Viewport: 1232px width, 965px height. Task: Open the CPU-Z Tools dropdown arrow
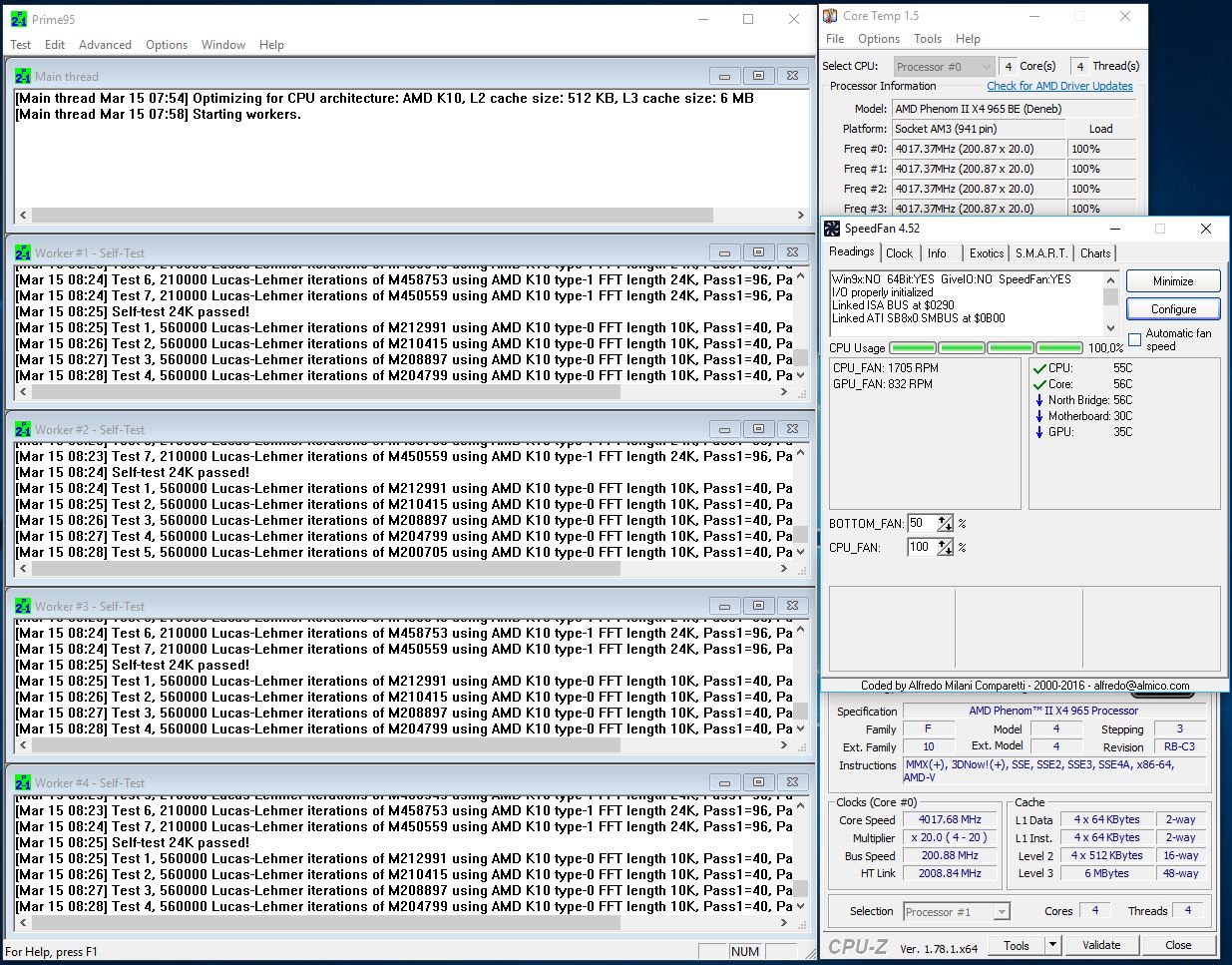[1051, 944]
